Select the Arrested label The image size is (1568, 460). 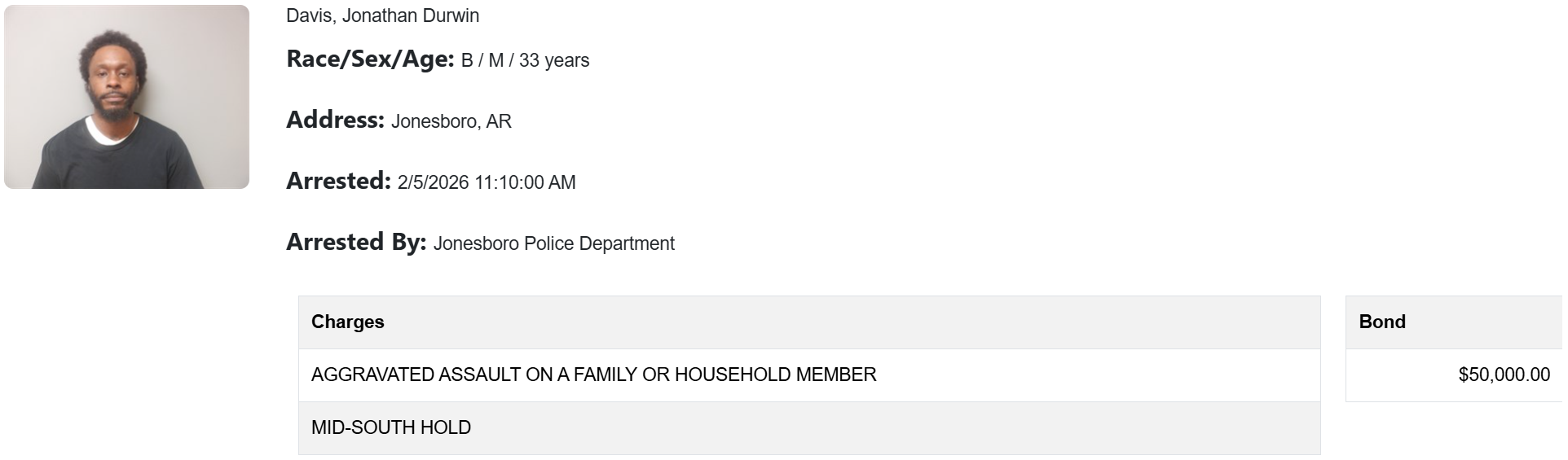point(338,182)
